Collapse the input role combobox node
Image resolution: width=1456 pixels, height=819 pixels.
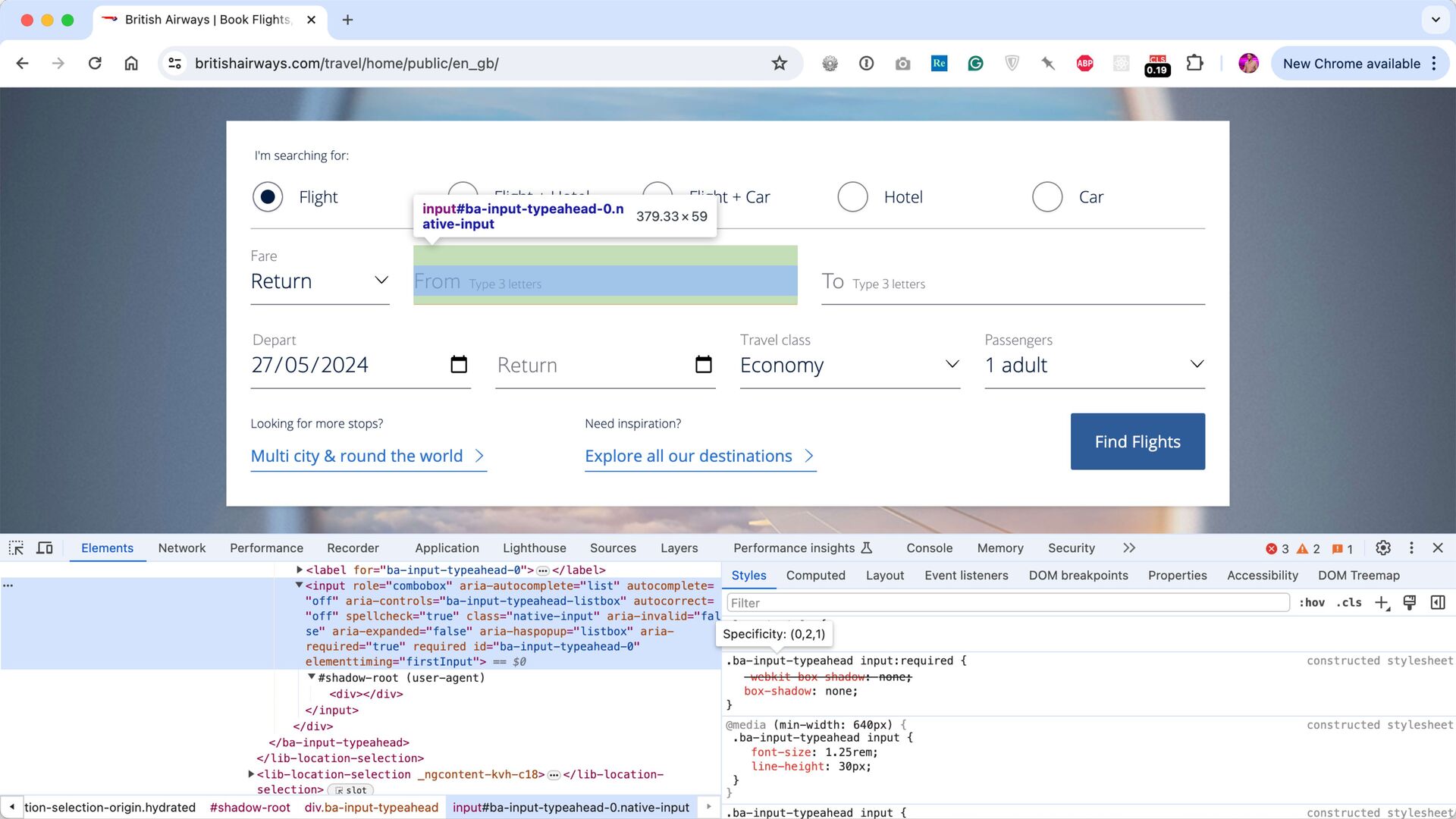299,585
